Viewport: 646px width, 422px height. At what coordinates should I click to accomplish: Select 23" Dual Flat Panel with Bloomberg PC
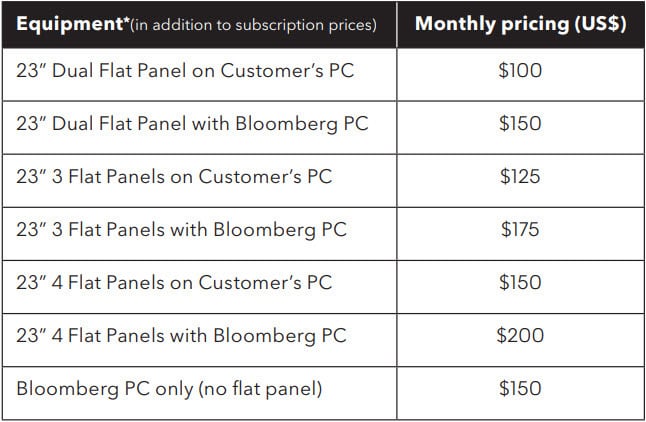coord(192,124)
